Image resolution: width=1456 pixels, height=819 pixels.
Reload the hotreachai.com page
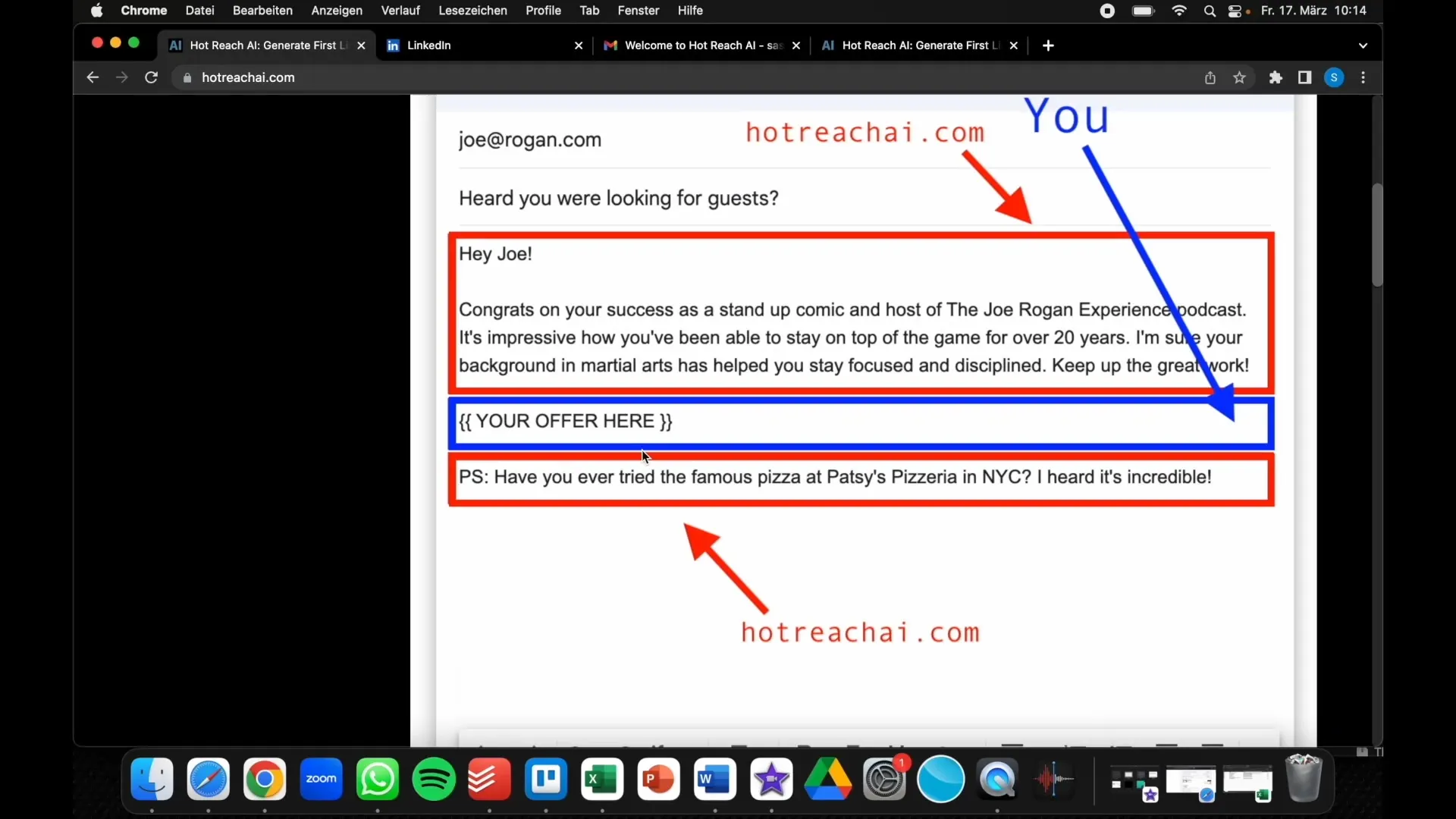[x=151, y=77]
